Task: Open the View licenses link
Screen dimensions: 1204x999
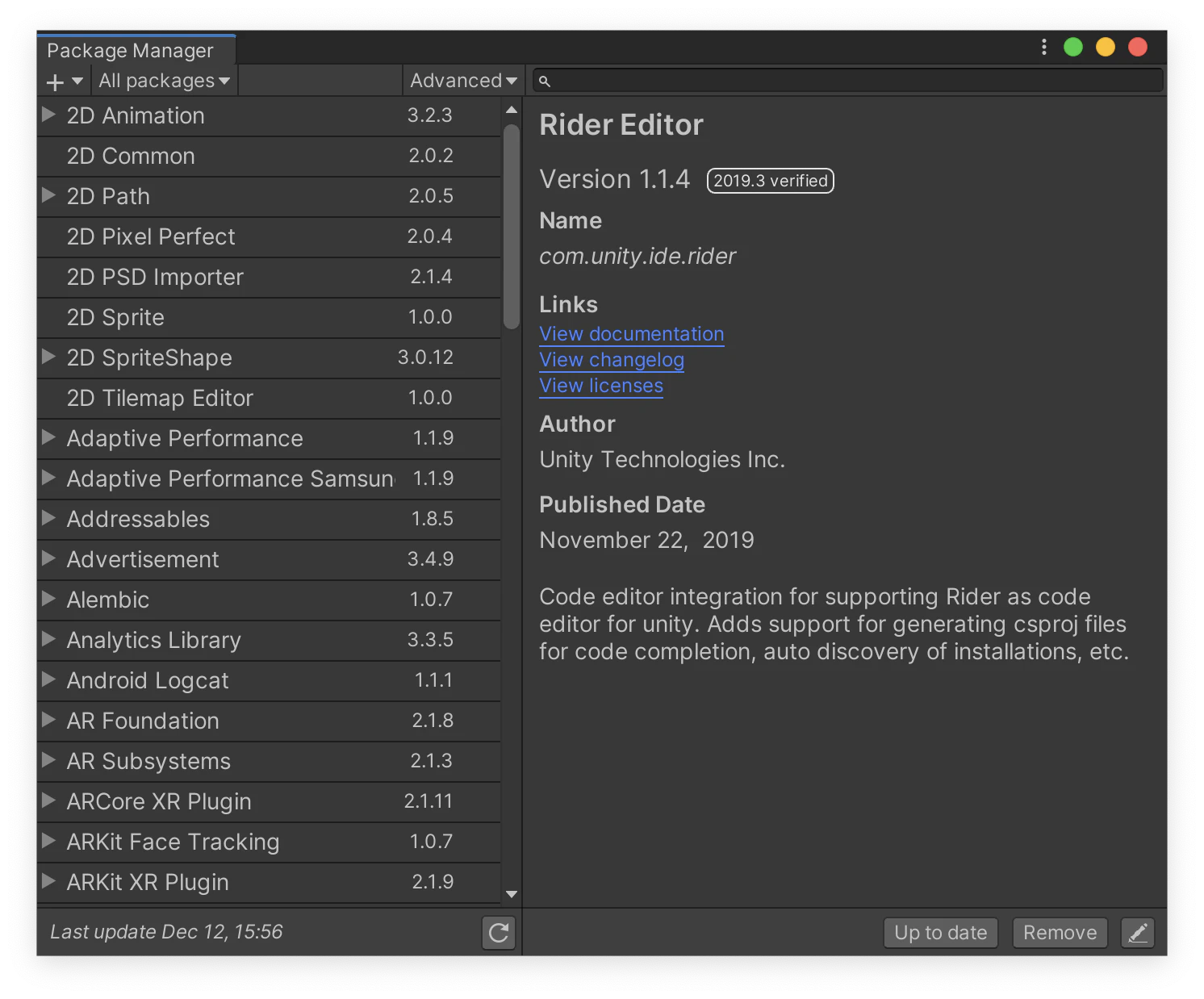Action: (601, 386)
